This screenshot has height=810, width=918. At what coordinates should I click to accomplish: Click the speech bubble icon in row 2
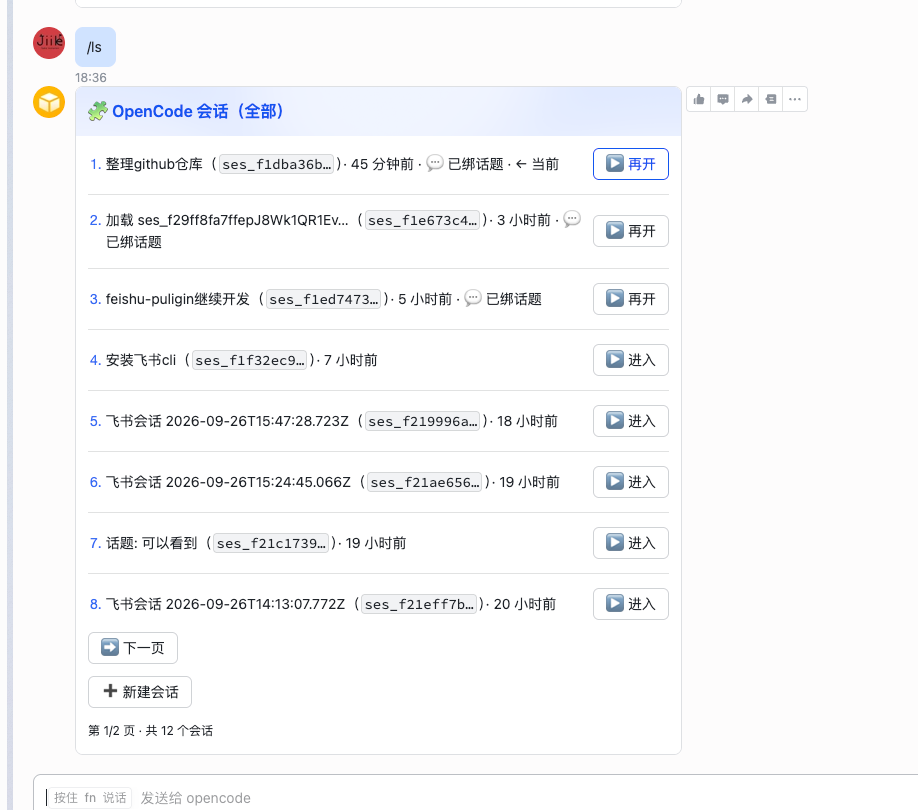[x=571, y=219]
